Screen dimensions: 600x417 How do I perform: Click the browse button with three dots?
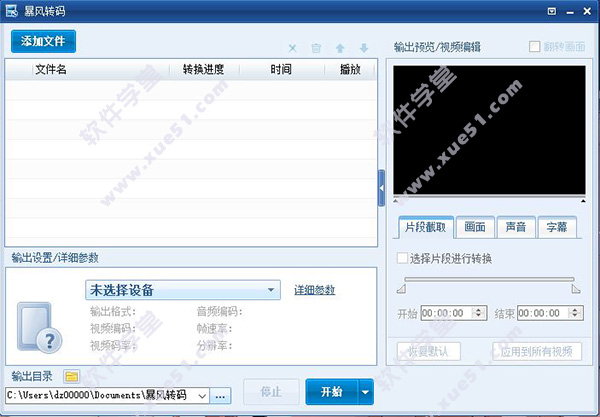click(x=220, y=396)
